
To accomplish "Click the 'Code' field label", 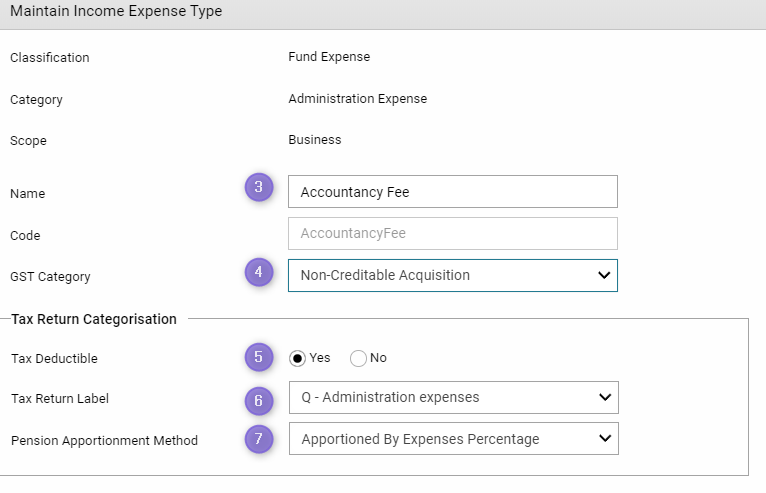I will point(25,236).
